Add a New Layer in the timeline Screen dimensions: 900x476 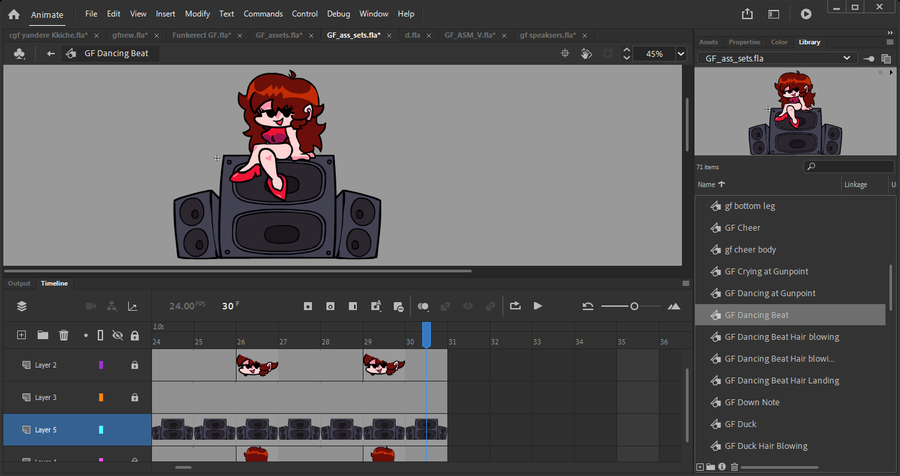click(21, 335)
